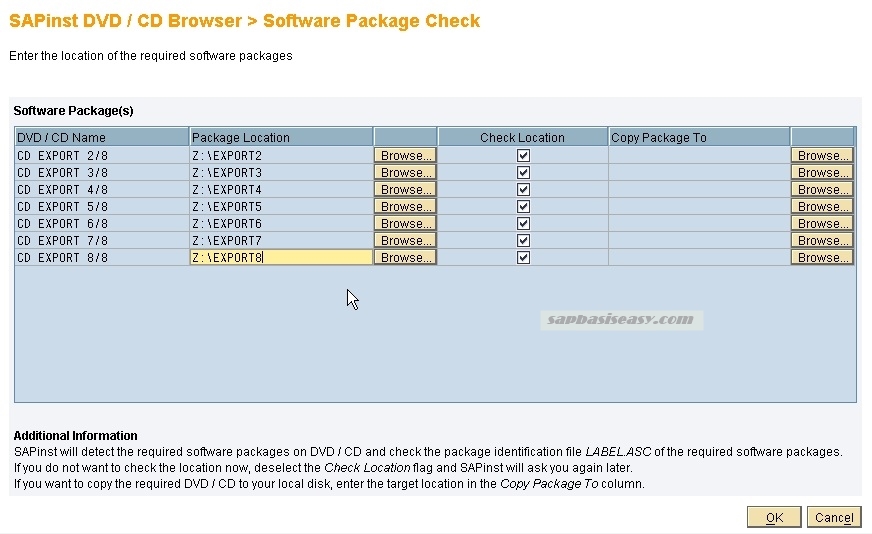872x534 pixels.
Task: Browse package location for CD EXPORT 2/8
Action: 405,155
